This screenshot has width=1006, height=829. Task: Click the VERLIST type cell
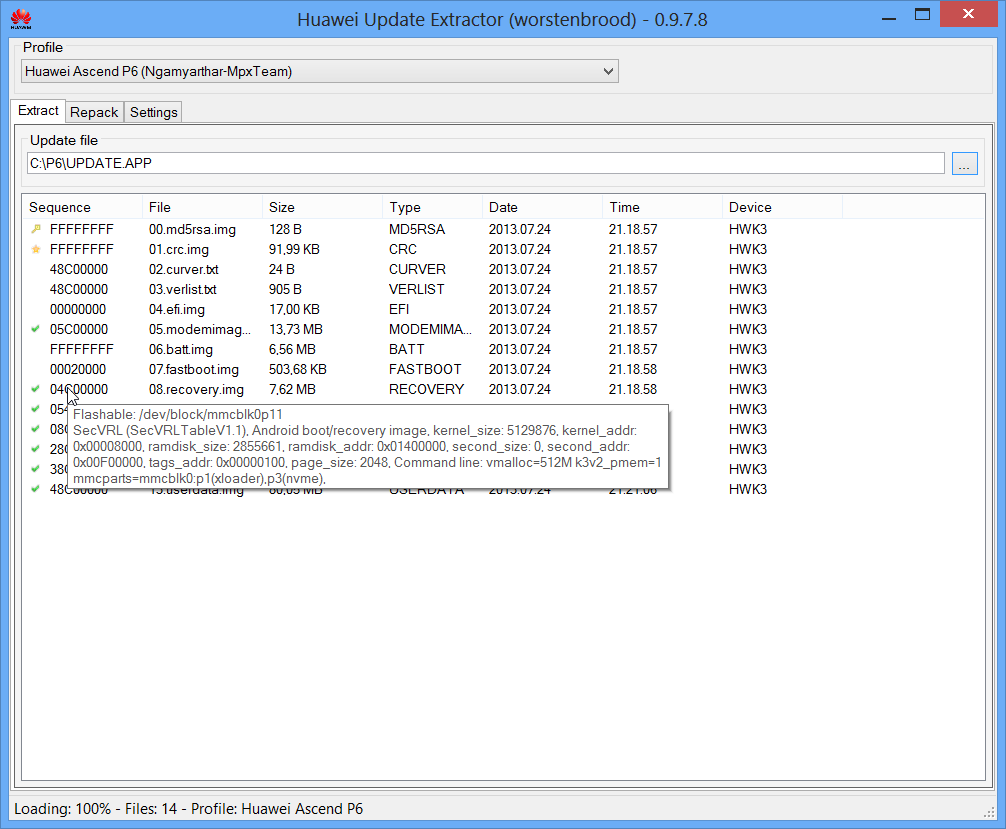[x=416, y=289]
